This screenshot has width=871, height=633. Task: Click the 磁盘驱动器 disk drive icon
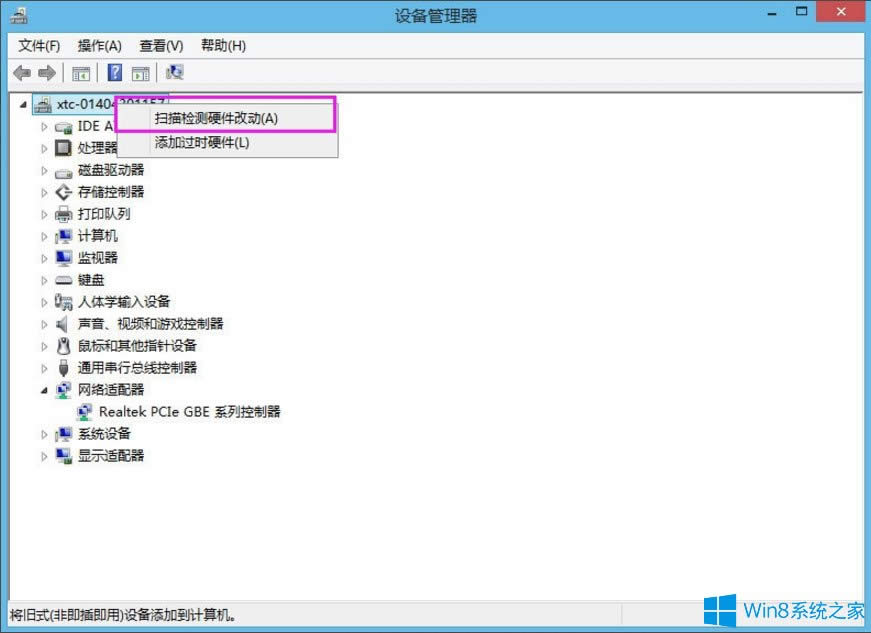(x=63, y=170)
